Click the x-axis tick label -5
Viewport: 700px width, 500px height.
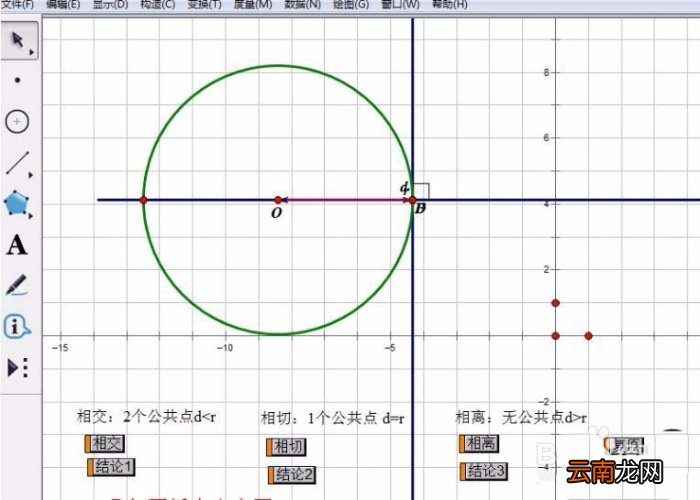[x=390, y=348]
